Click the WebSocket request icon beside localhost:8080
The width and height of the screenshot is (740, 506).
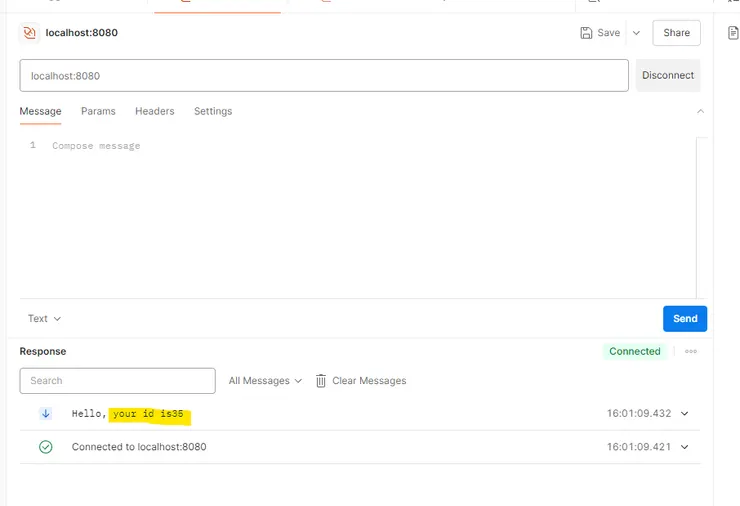coord(29,33)
